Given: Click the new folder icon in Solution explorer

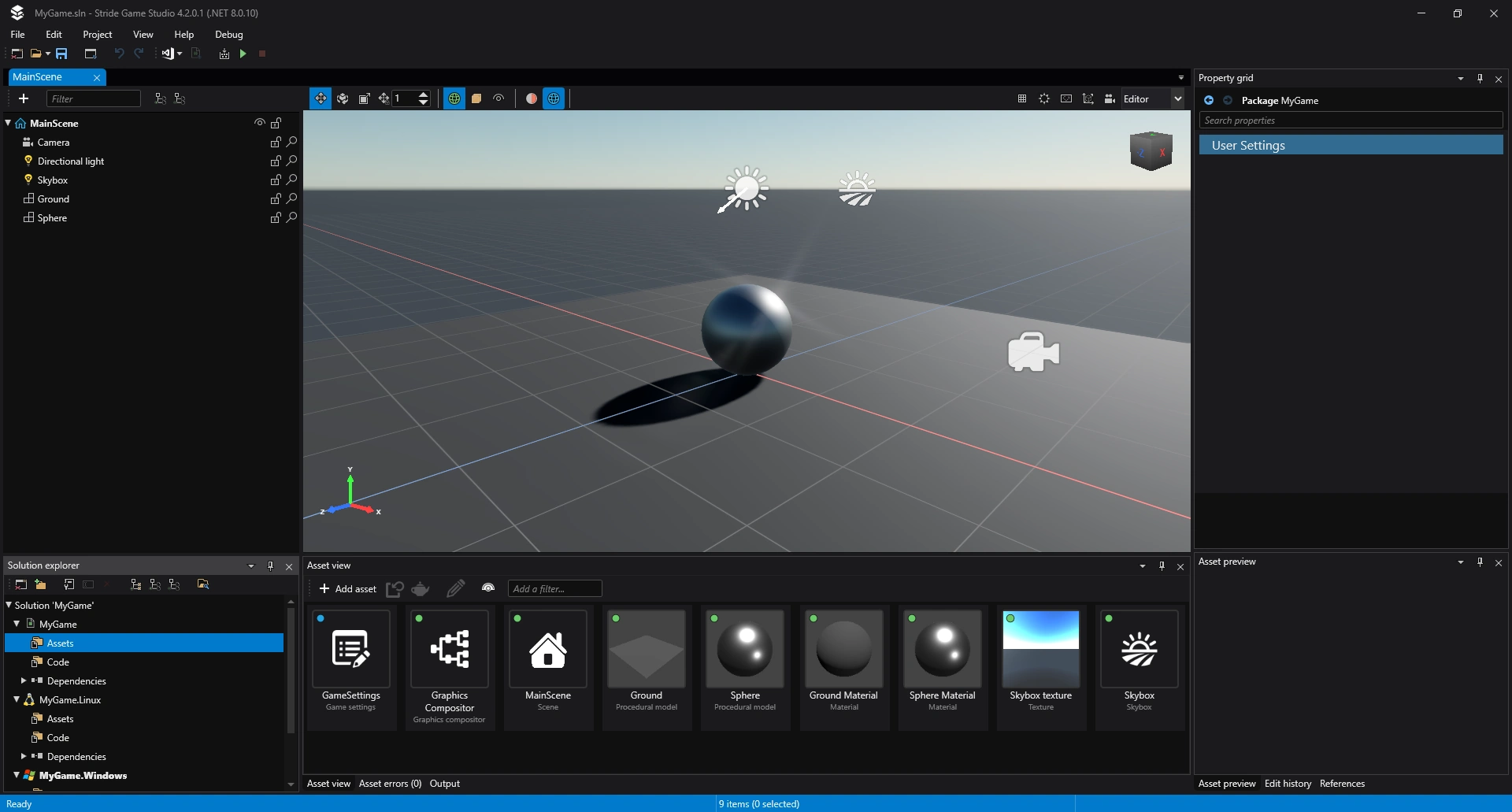Looking at the screenshot, I should pos(40,584).
